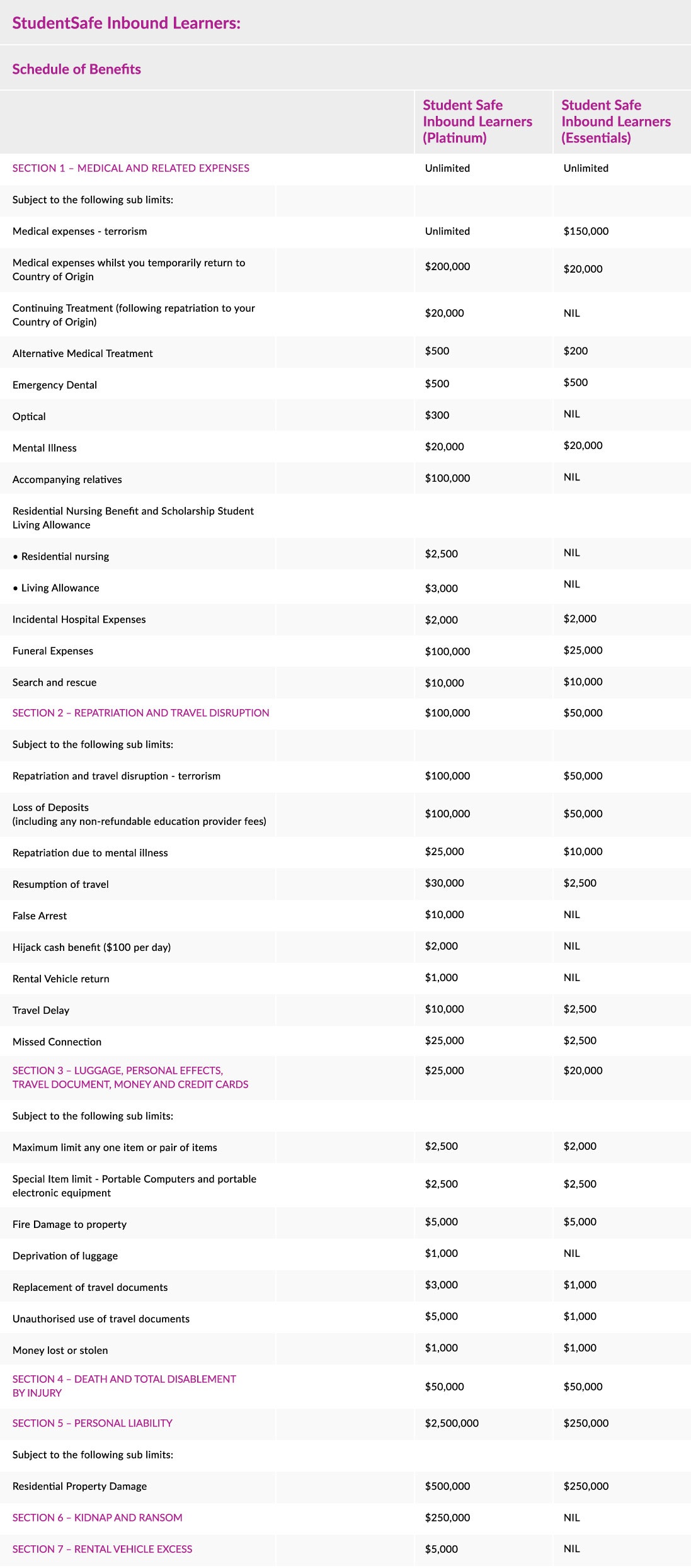691x1568 pixels.
Task: Click the Hijack cash benefit row label
Action: pyautogui.click(x=91, y=947)
